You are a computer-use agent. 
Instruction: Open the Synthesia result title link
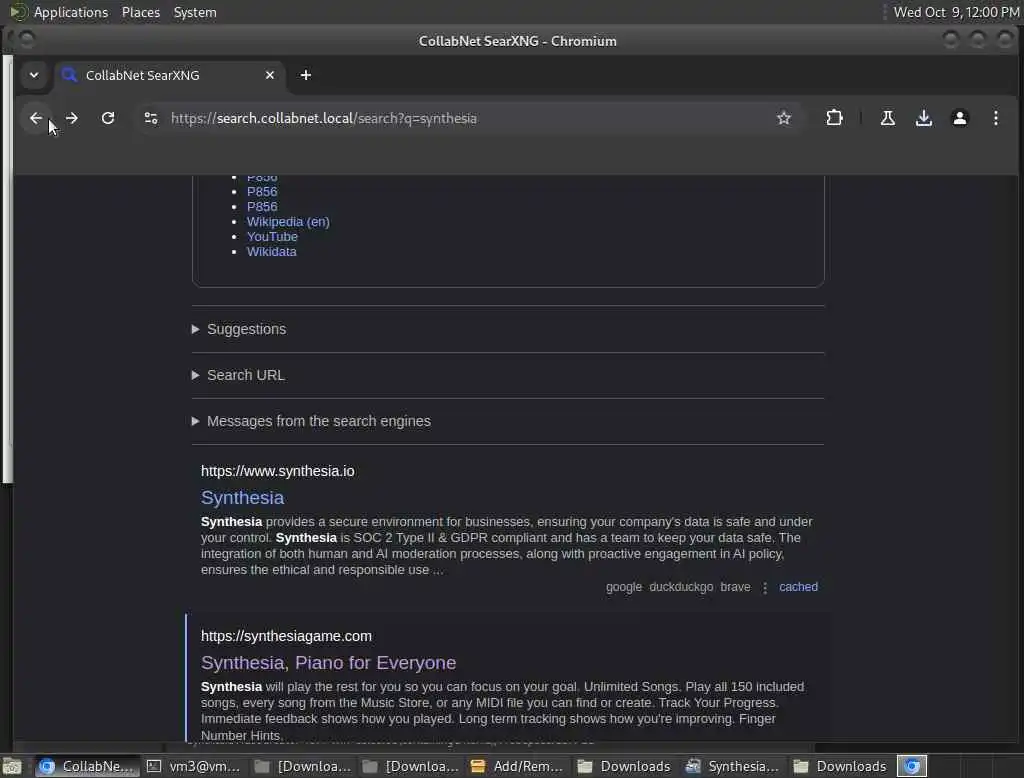pyautogui.click(x=242, y=498)
